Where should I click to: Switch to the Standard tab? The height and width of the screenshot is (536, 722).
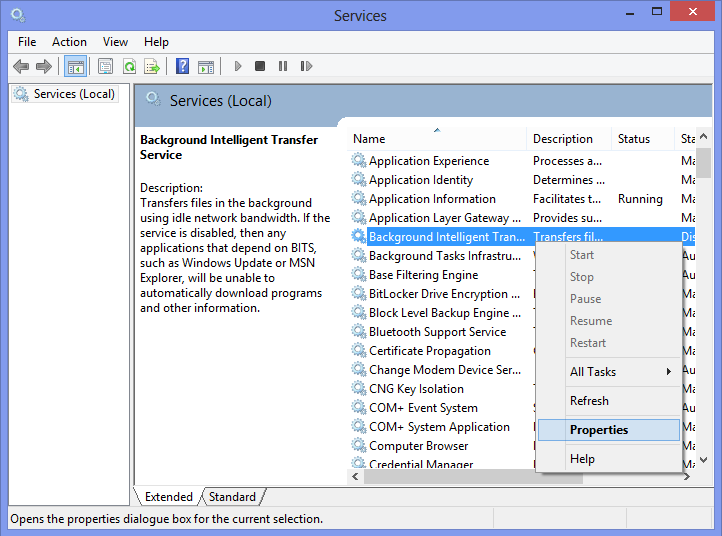click(x=233, y=497)
